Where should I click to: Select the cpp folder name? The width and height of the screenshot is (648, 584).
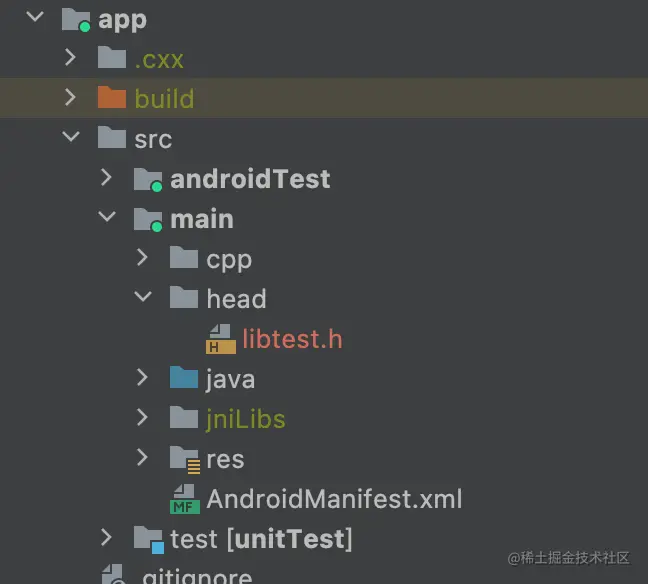click(229, 261)
